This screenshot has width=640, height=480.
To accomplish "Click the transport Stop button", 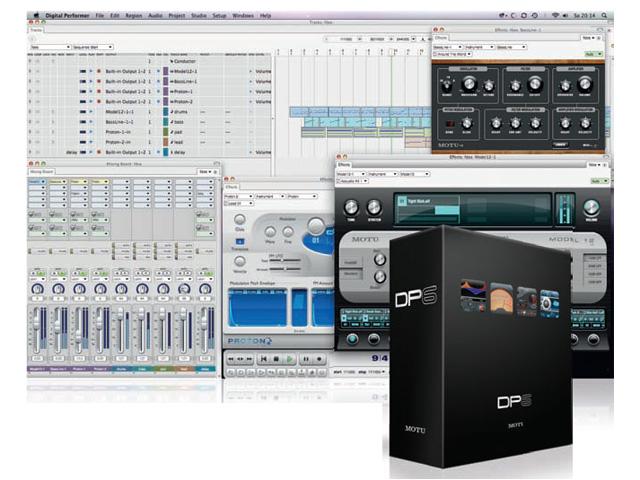I will (276, 359).
